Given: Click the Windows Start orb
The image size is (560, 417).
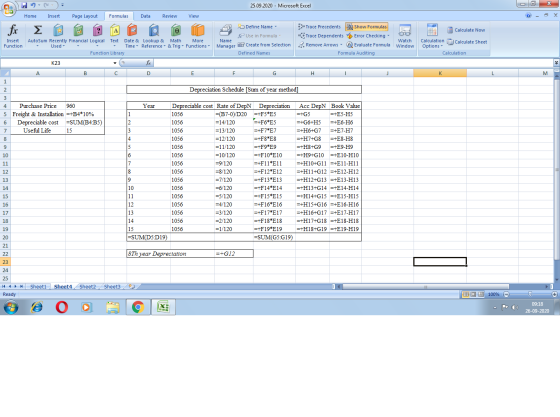Looking at the screenshot, I should (11, 307).
